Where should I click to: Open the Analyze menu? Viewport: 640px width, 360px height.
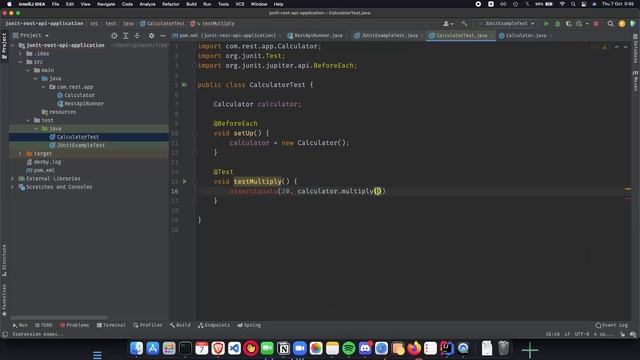tap(147, 4)
